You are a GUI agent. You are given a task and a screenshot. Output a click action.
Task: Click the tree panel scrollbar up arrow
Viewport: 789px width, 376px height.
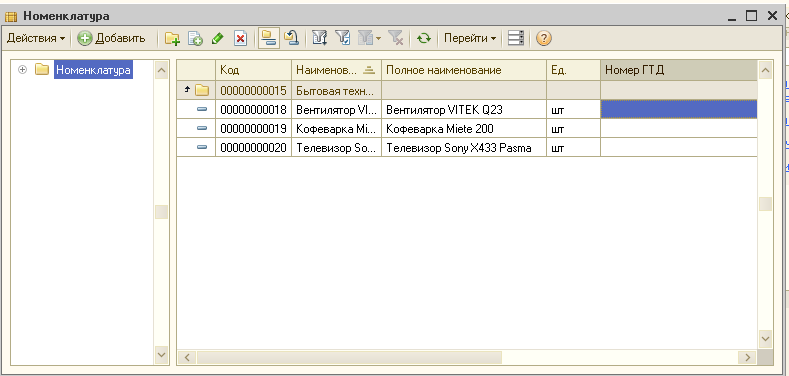(x=162, y=70)
